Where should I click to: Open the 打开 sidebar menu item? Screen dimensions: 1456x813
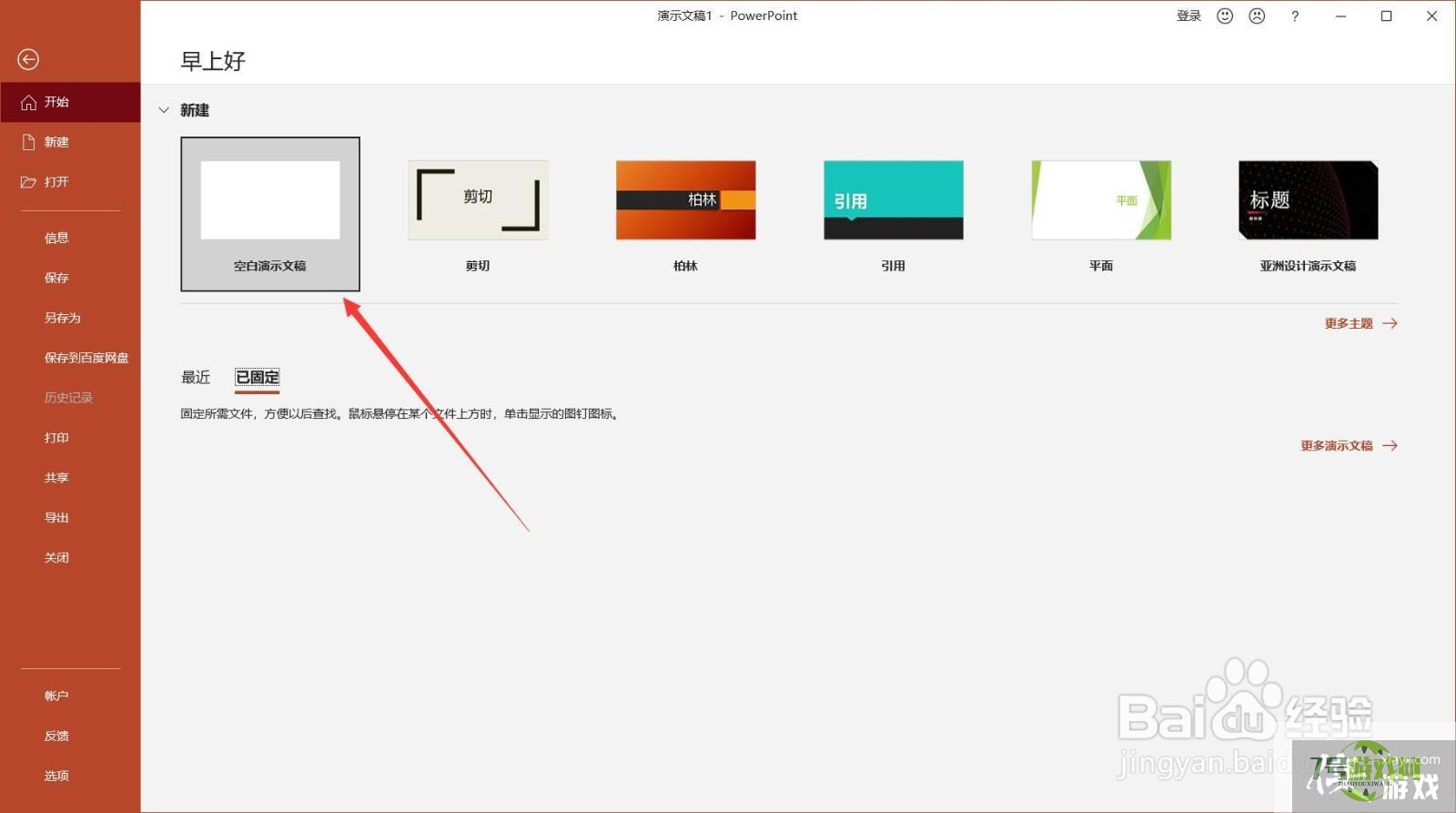(70, 182)
